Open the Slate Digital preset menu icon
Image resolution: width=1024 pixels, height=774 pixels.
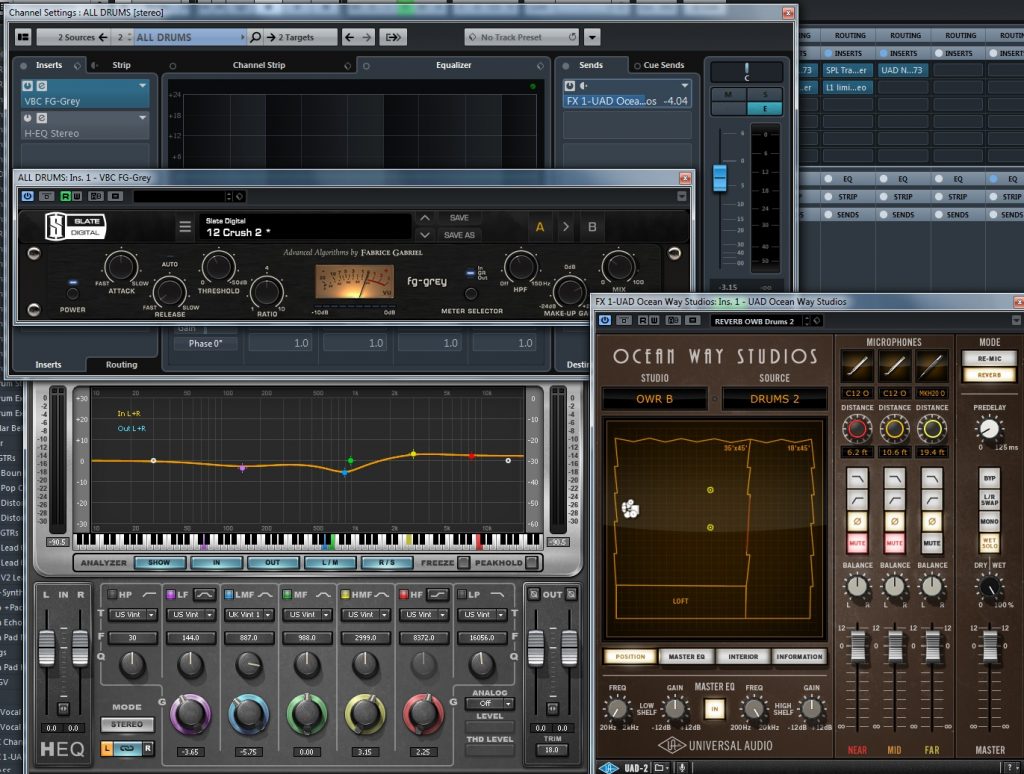pos(185,227)
